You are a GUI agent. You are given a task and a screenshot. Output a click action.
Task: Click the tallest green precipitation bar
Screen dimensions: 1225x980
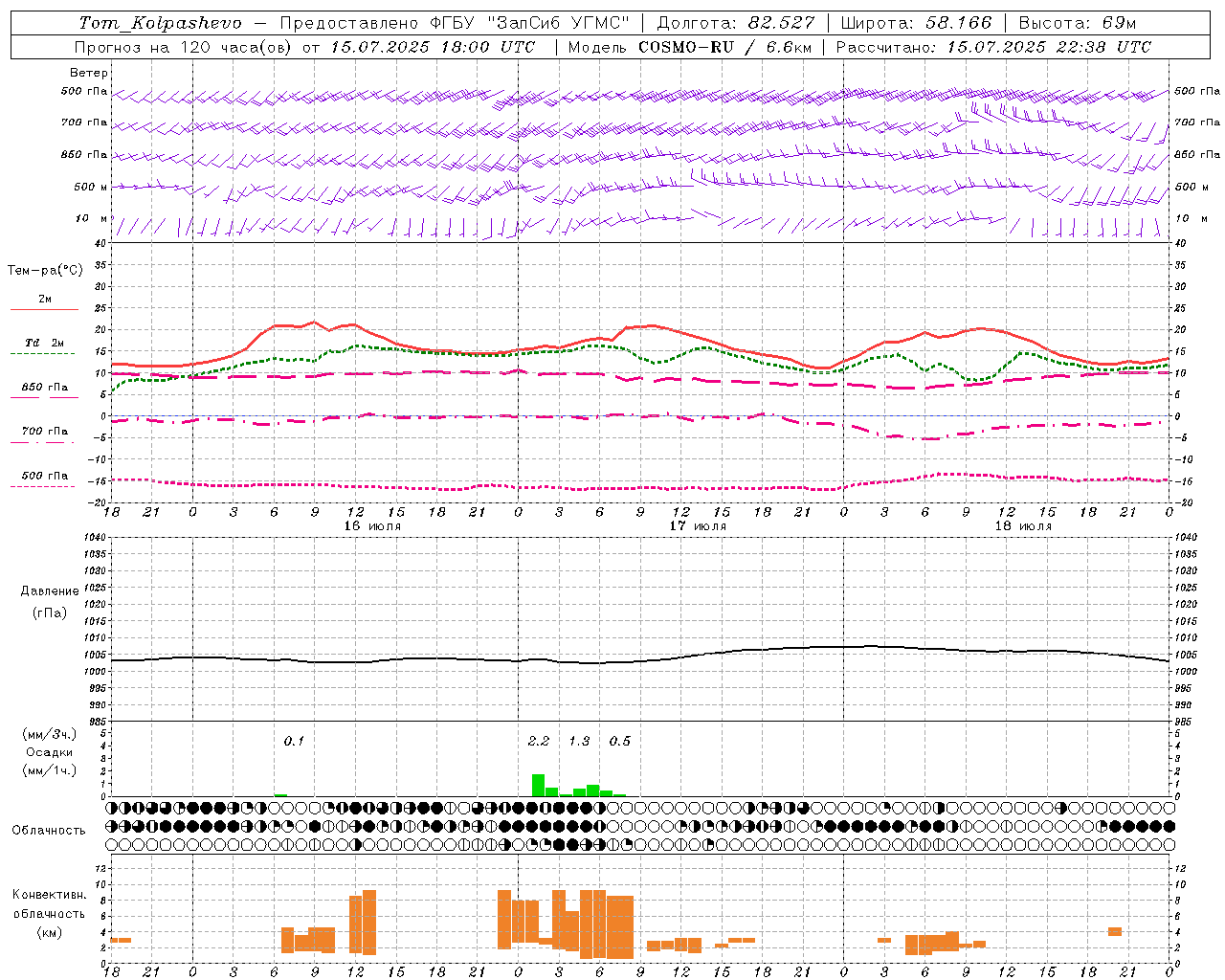(539, 786)
